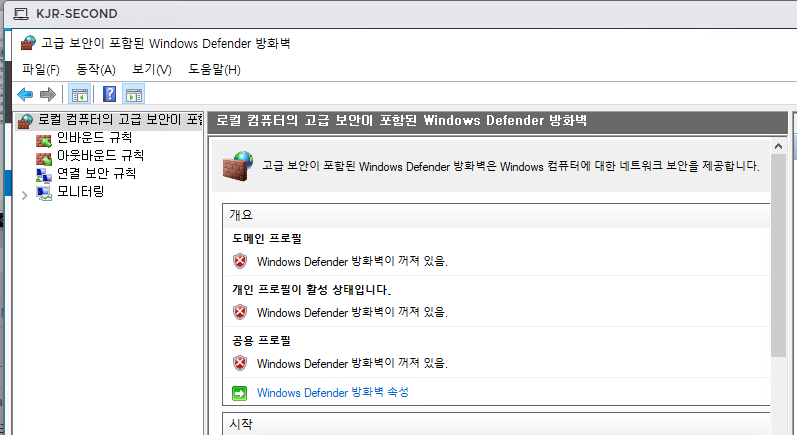Toggle the show/hide action pane button

pyautogui.click(x=134, y=95)
